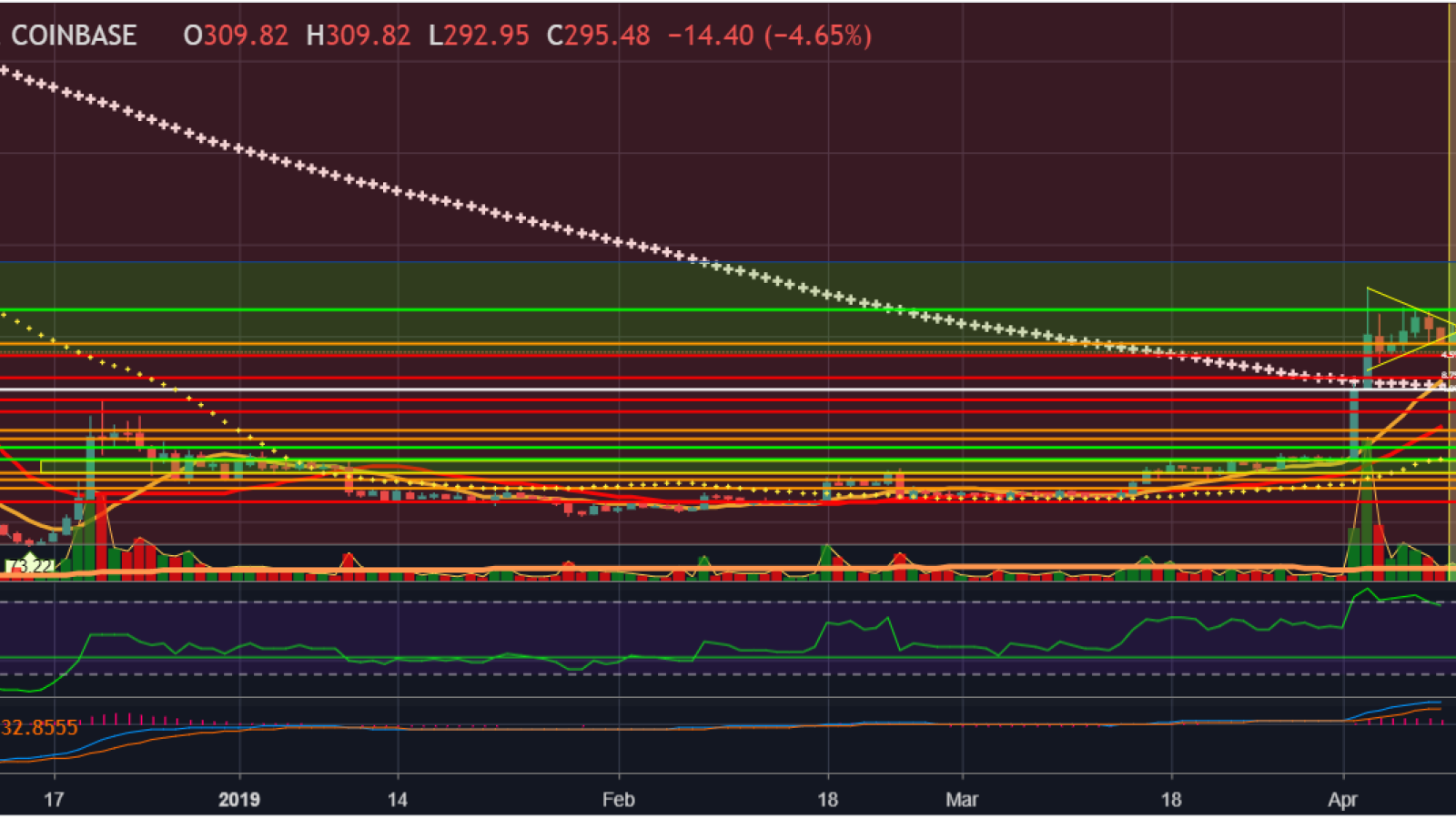This screenshot has height=819, width=1456.
Task: Click the Feb label on time axis
Action: [x=618, y=799]
